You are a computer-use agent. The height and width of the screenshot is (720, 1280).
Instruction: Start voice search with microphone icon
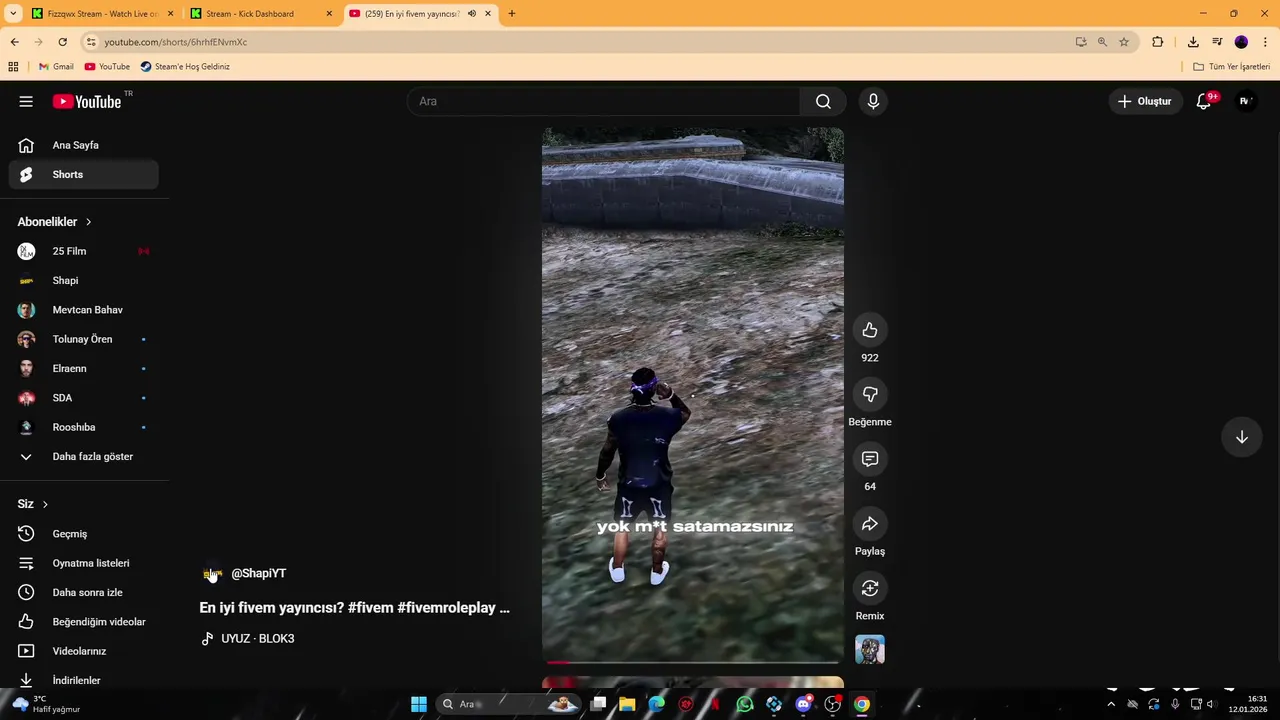point(873,101)
